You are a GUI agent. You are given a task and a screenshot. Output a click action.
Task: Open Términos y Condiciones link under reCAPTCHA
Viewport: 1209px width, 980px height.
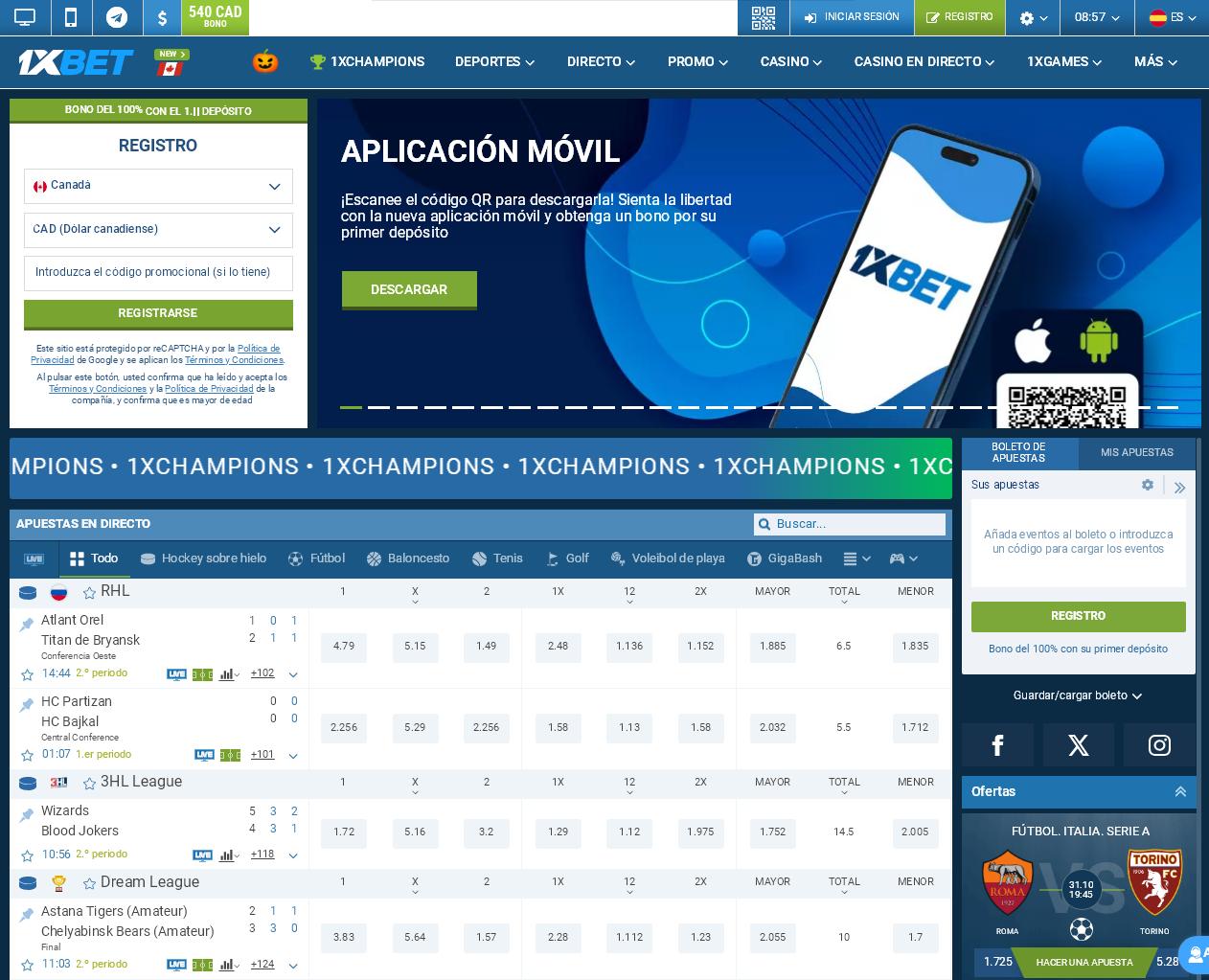coord(234,360)
